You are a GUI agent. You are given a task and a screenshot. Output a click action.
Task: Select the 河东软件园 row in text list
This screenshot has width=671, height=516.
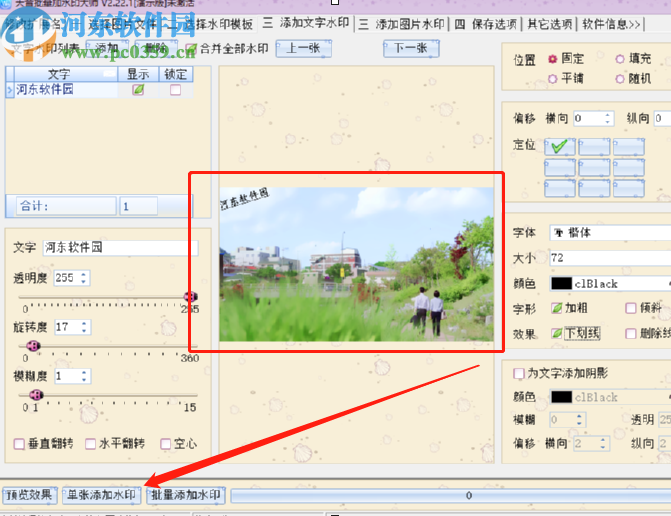click(99, 90)
